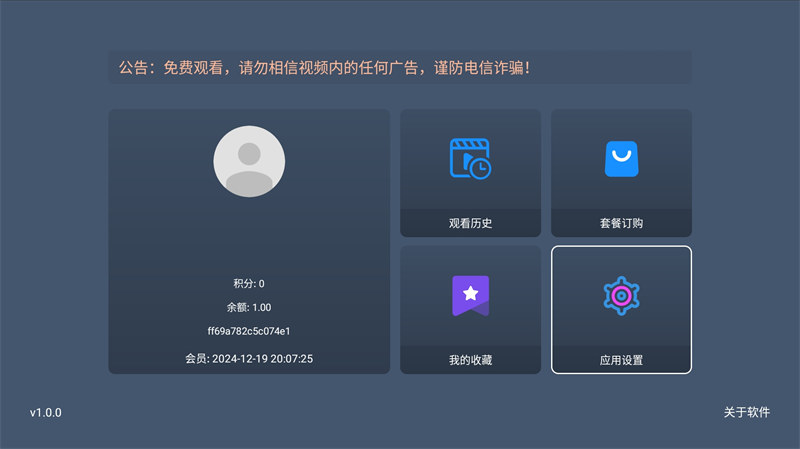The width and height of the screenshot is (800, 449).
Task: Click the shopping bag icon for packages
Action: click(621, 158)
